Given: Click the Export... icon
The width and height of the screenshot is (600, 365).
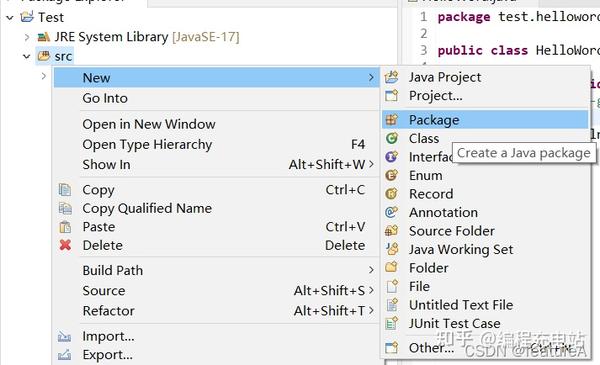Looking at the screenshot, I should (64, 355).
